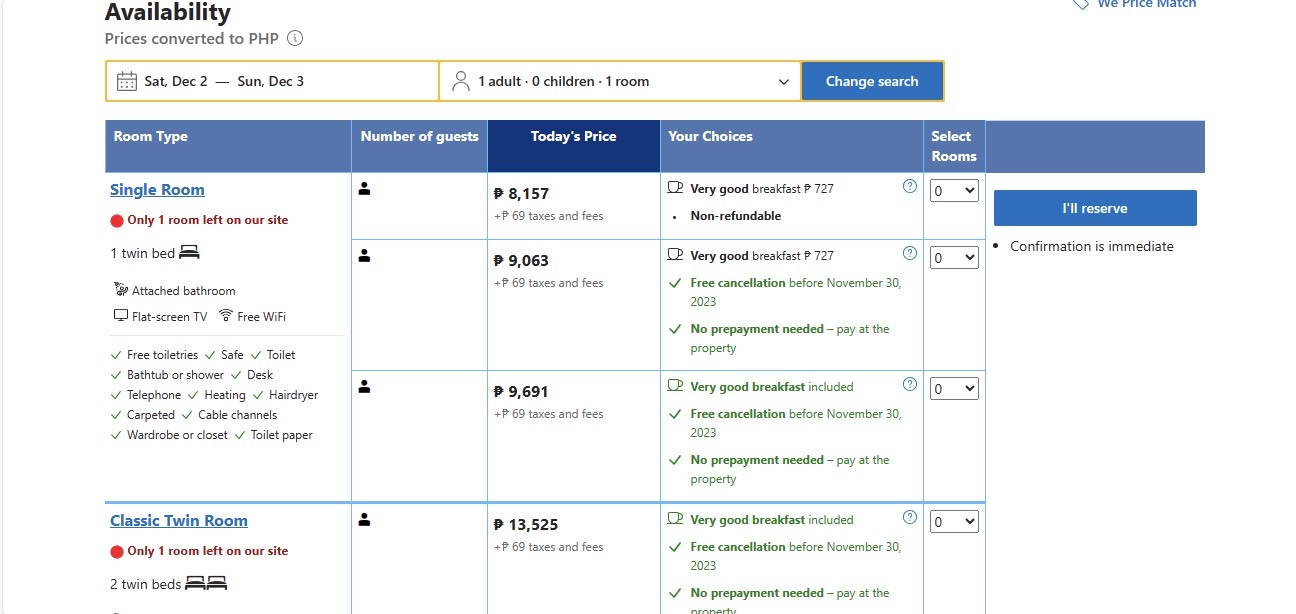1296x614 pixels.
Task: Click the price match tag icon
Action: (x=1080, y=4)
